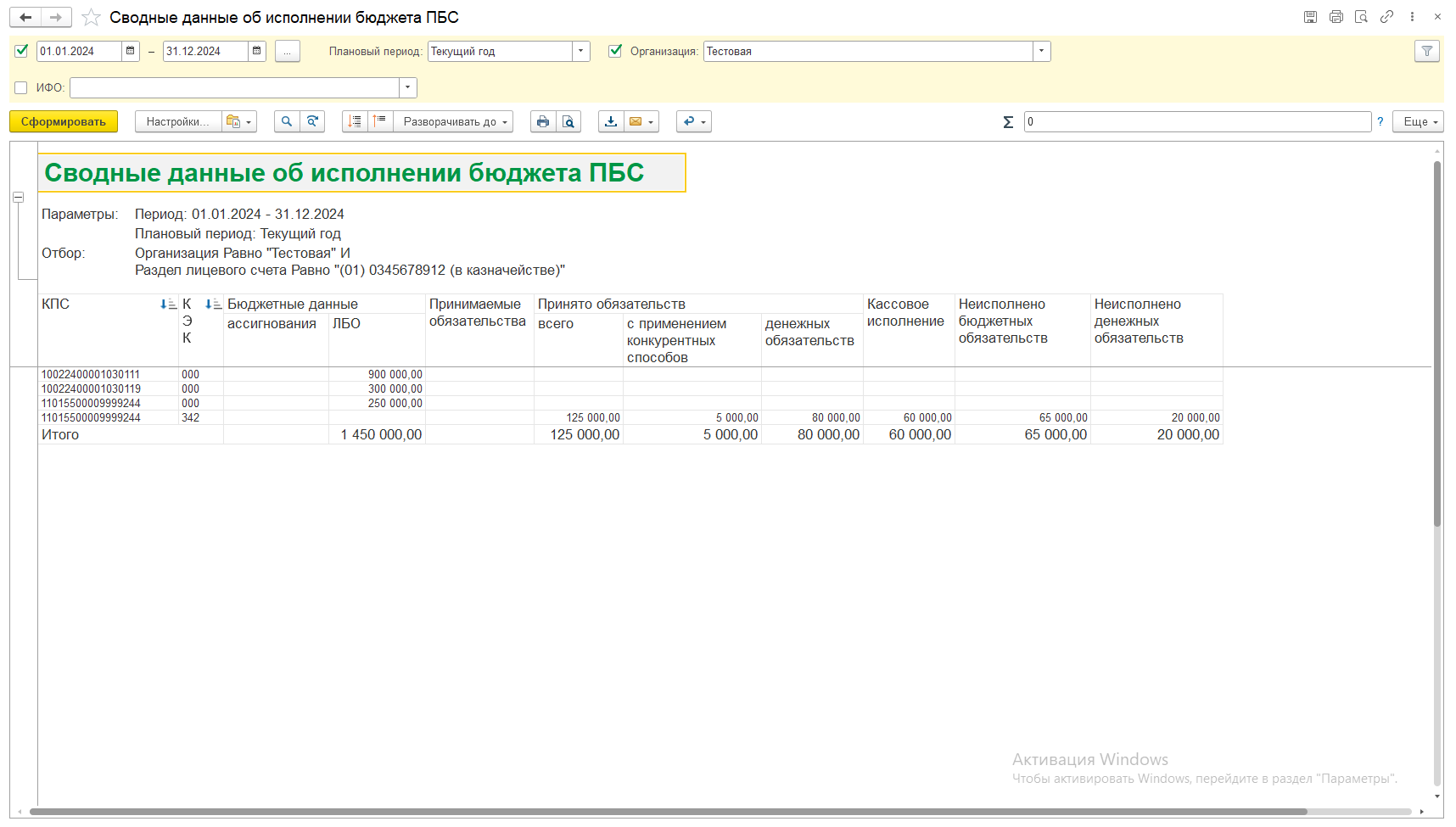
Task: Open ИФО dropdown list
Action: 408,87
